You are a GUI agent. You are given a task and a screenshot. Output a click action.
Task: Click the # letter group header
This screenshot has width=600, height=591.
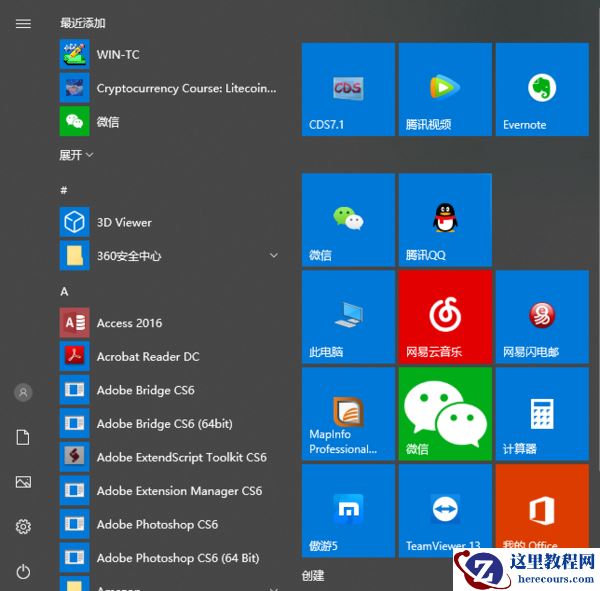[64, 190]
